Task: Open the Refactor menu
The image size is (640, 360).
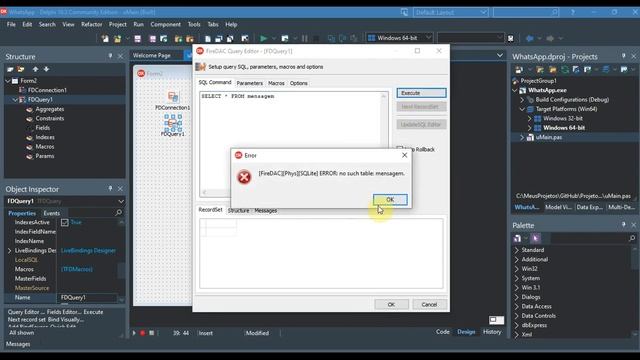Action: pos(91,24)
